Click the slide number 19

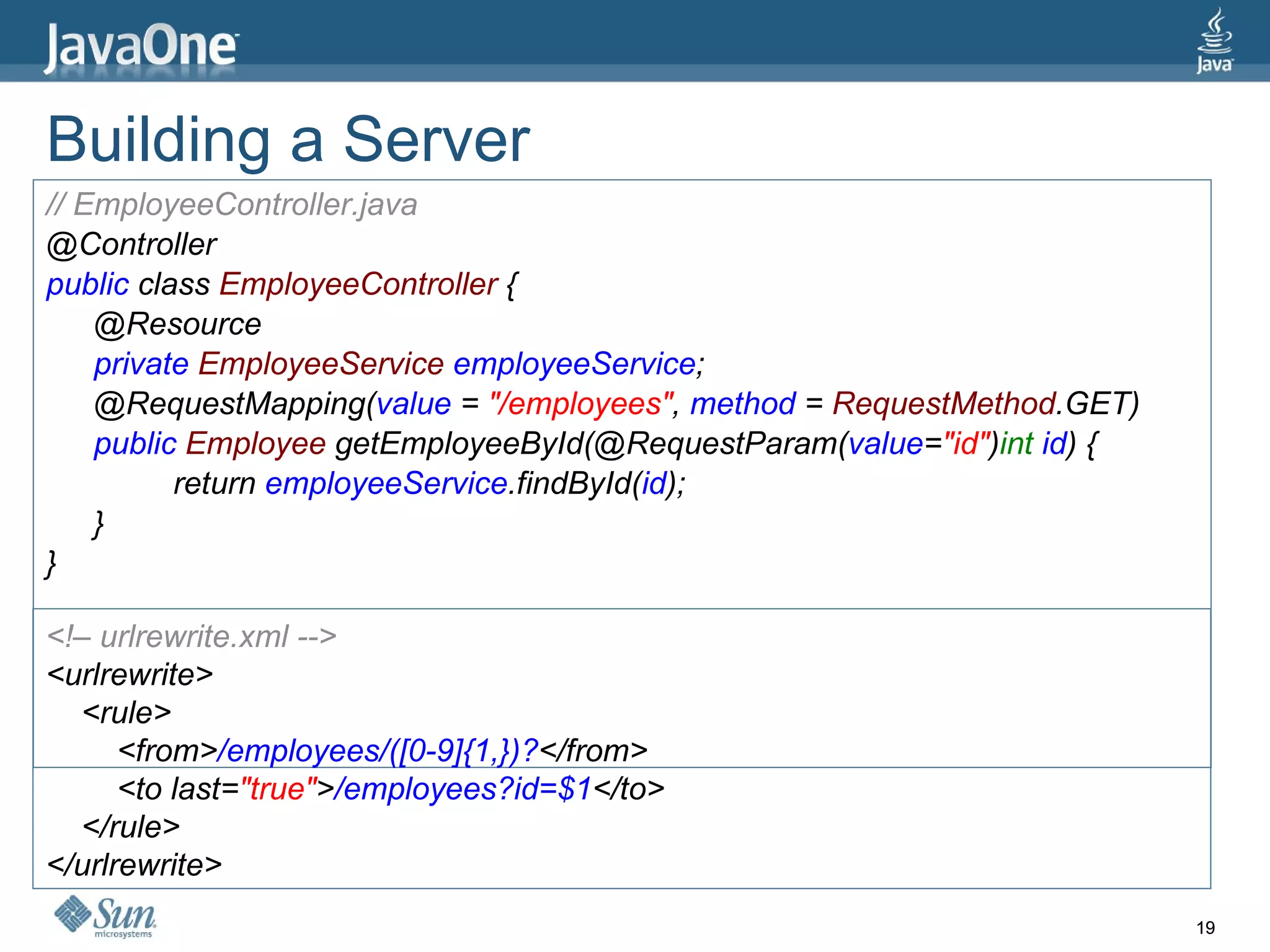(1206, 928)
